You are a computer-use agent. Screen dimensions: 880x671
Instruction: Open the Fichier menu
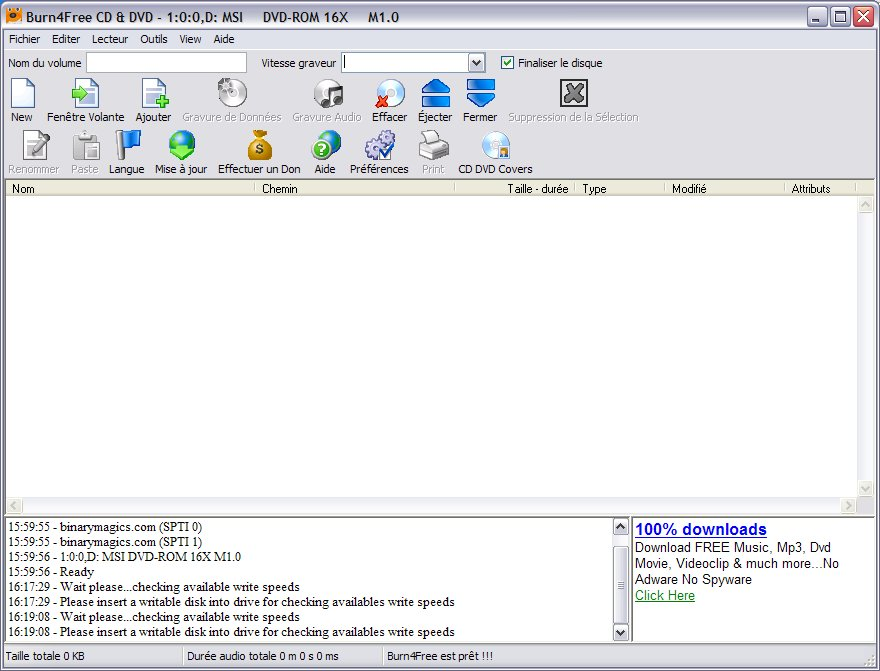click(x=24, y=39)
